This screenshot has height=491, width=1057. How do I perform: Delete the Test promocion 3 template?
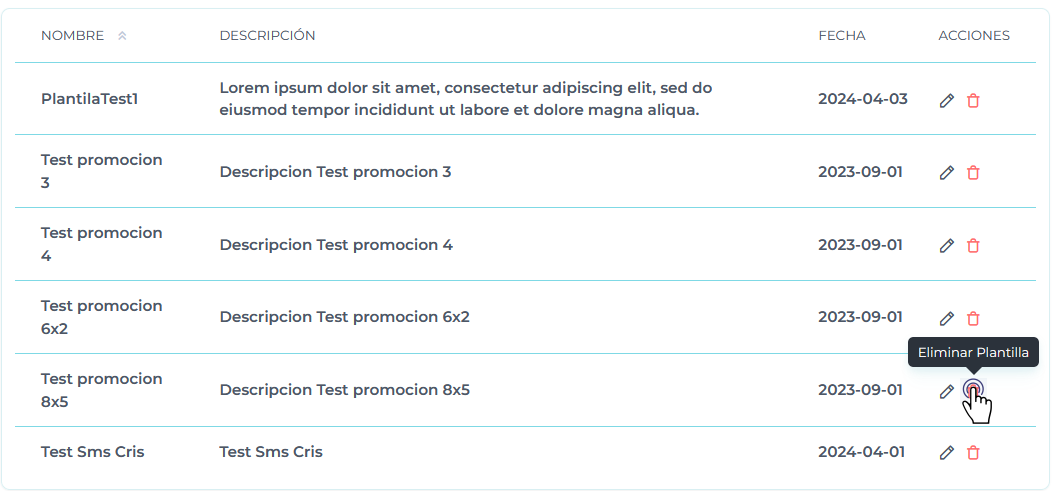click(x=973, y=173)
